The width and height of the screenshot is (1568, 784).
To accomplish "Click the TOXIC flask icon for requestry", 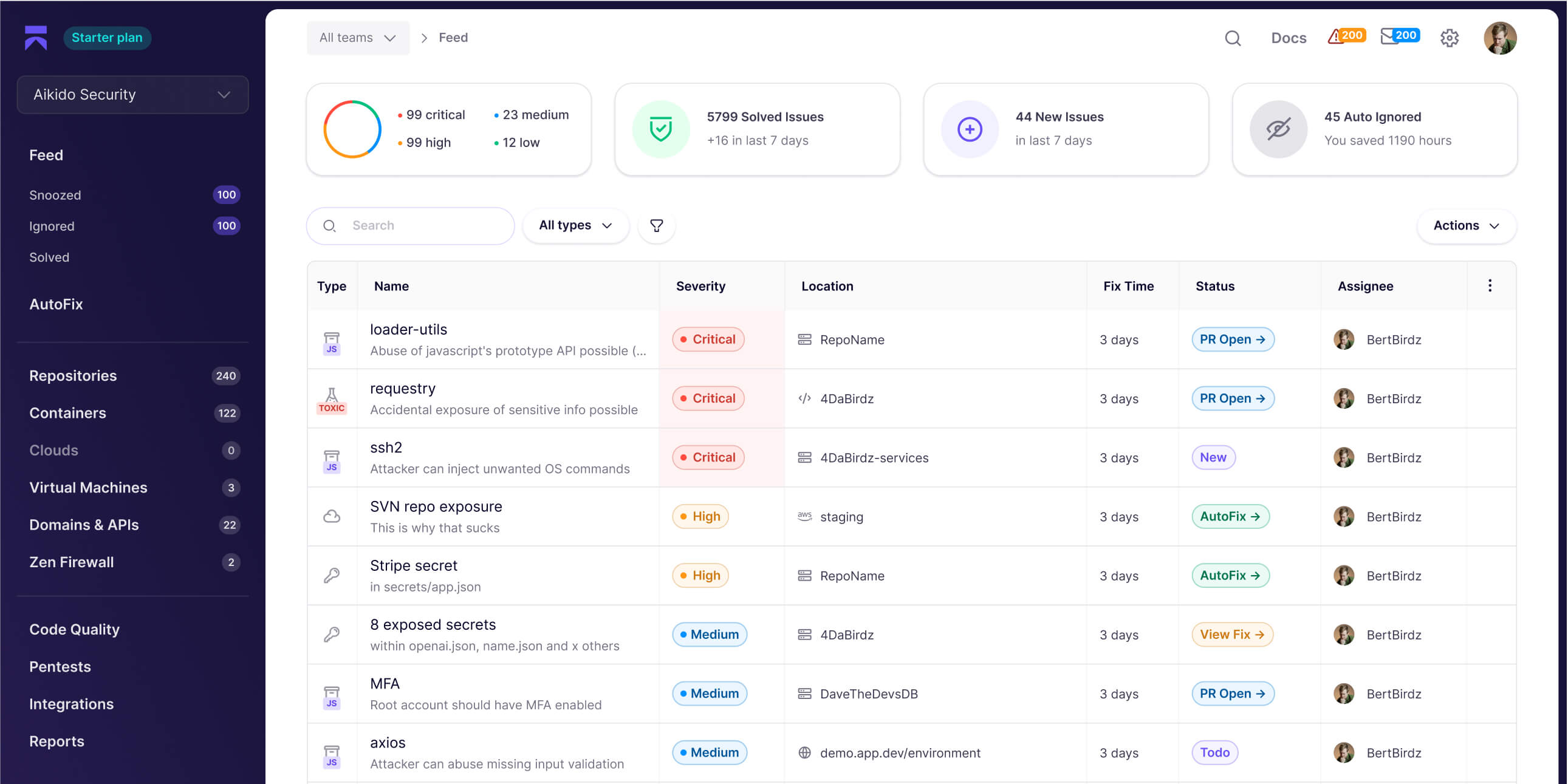I will point(331,400).
